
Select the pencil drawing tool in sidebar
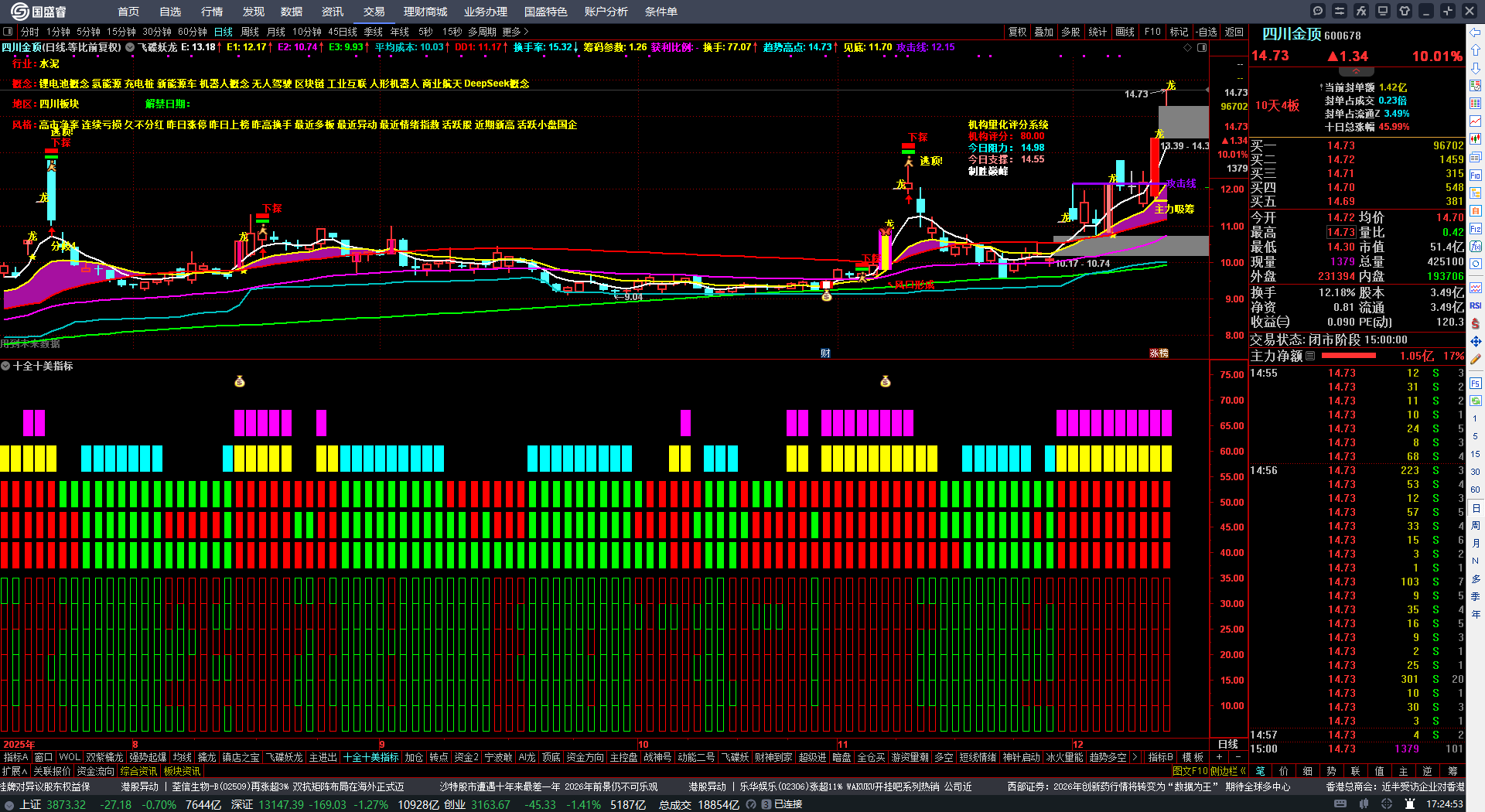click(1476, 360)
